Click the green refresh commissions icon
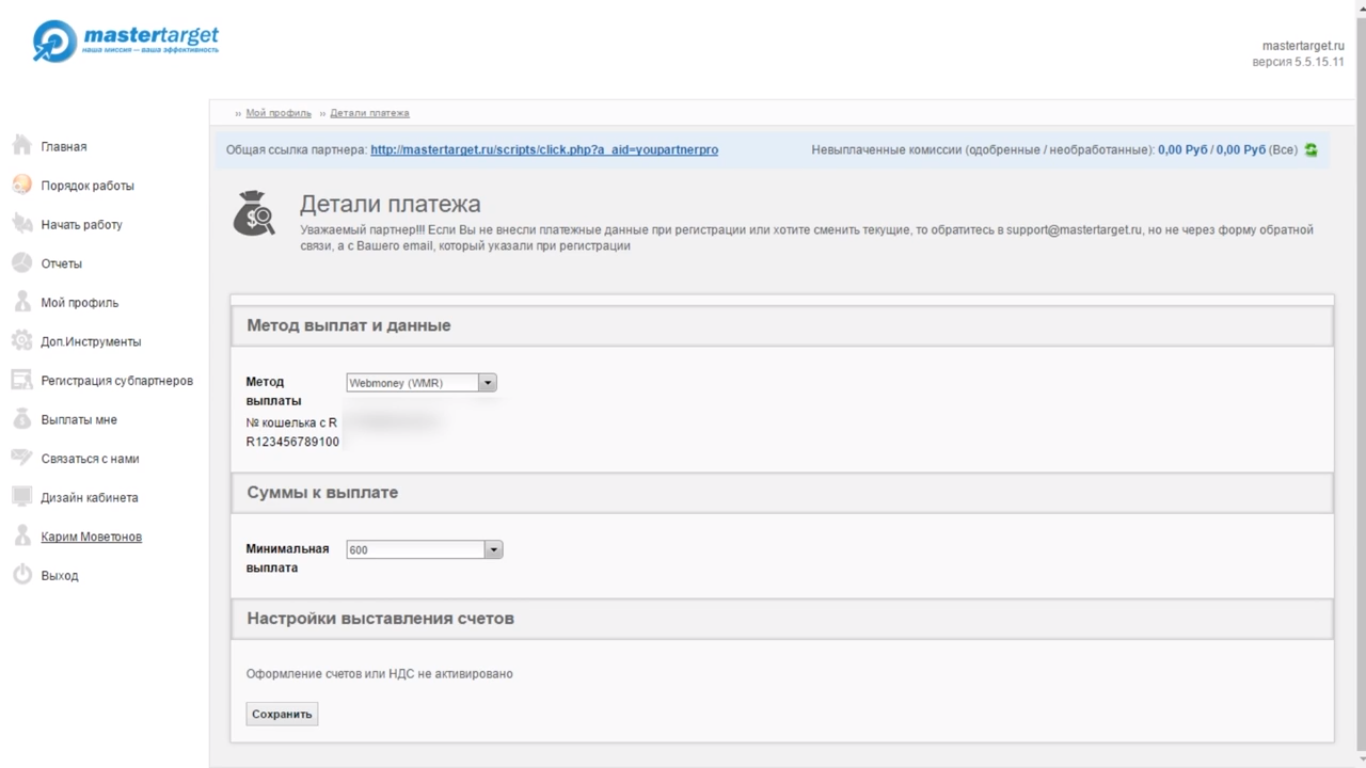This screenshot has height=768, width=1366. (x=1311, y=150)
